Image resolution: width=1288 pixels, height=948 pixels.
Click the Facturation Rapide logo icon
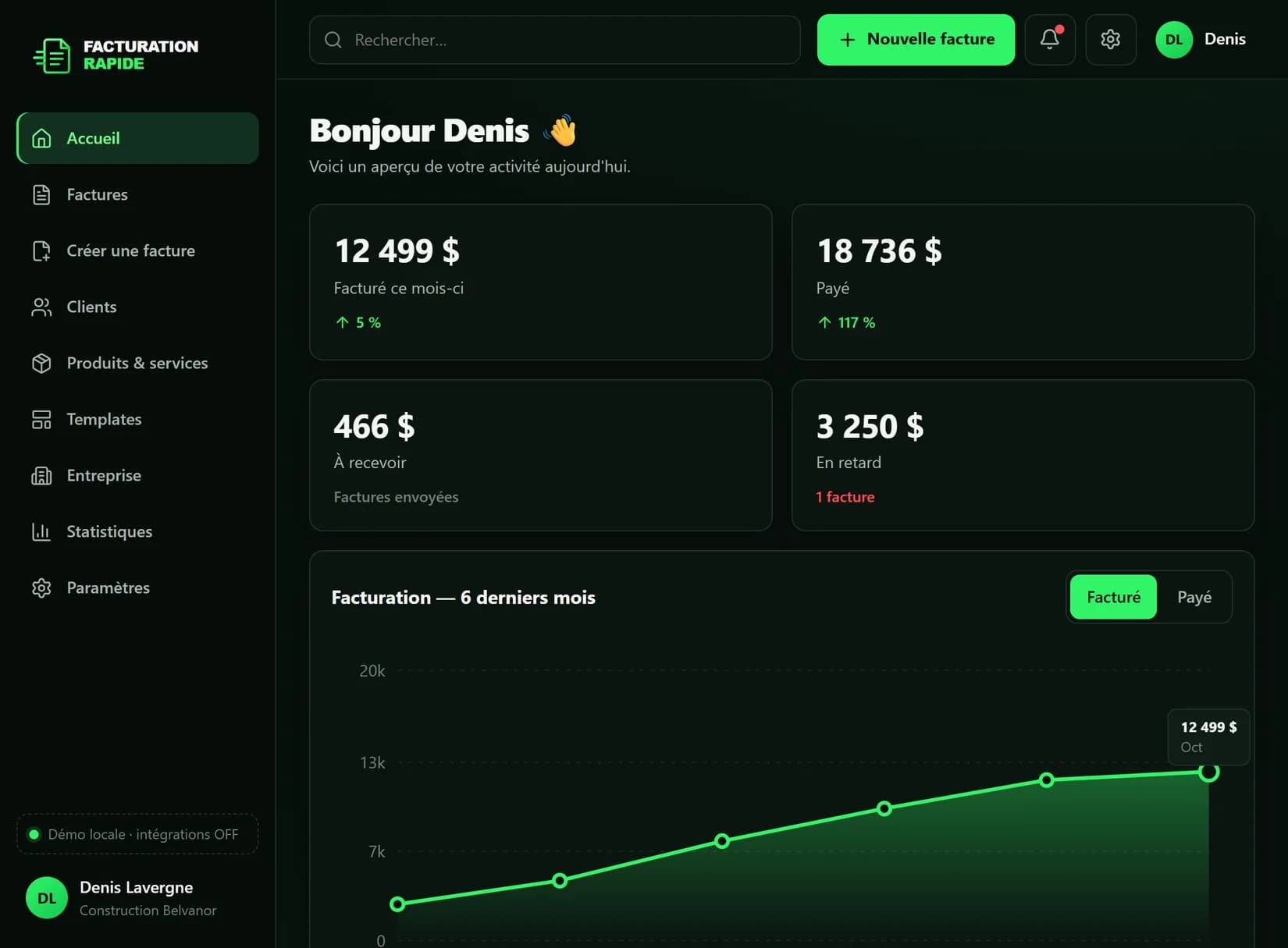click(x=52, y=55)
